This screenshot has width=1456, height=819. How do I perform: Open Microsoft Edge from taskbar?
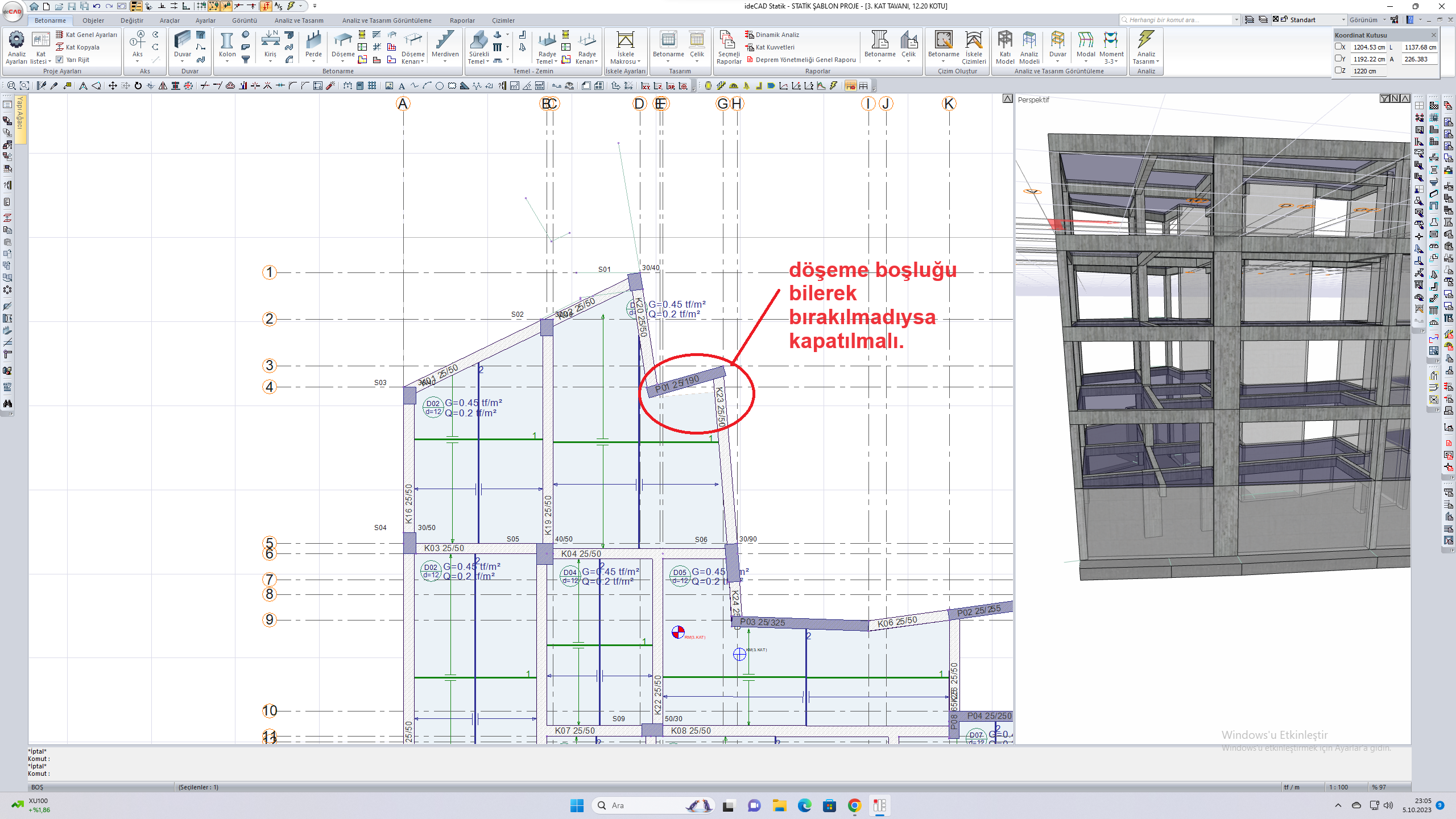click(x=804, y=805)
